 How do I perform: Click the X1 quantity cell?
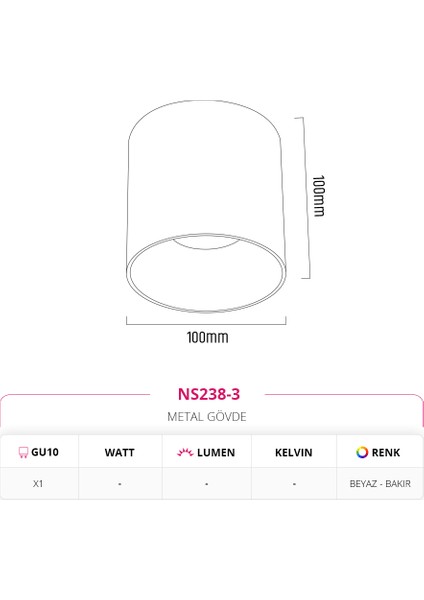point(38,484)
